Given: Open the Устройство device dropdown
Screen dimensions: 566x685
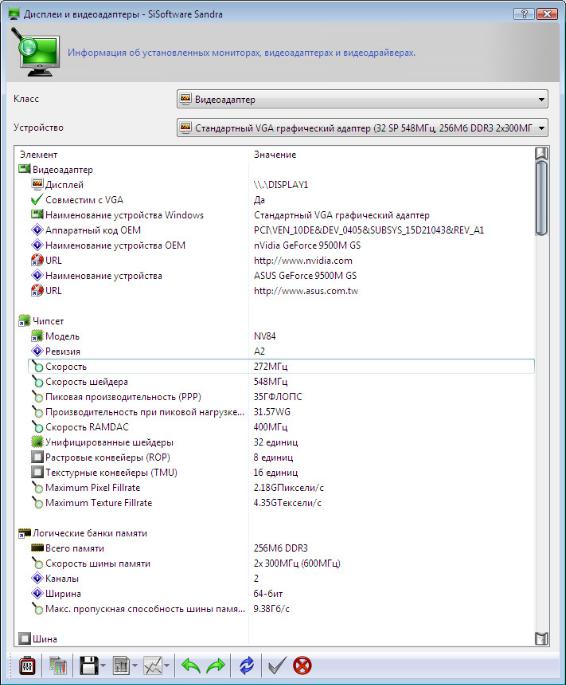Looking at the screenshot, I should [x=362, y=128].
